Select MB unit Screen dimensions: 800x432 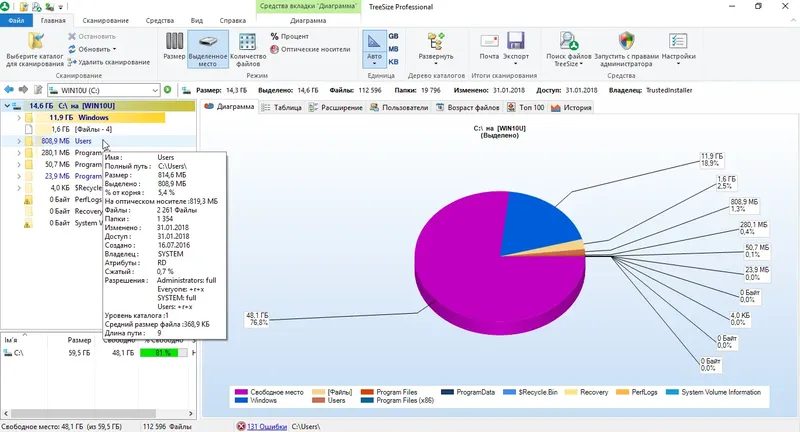(393, 49)
